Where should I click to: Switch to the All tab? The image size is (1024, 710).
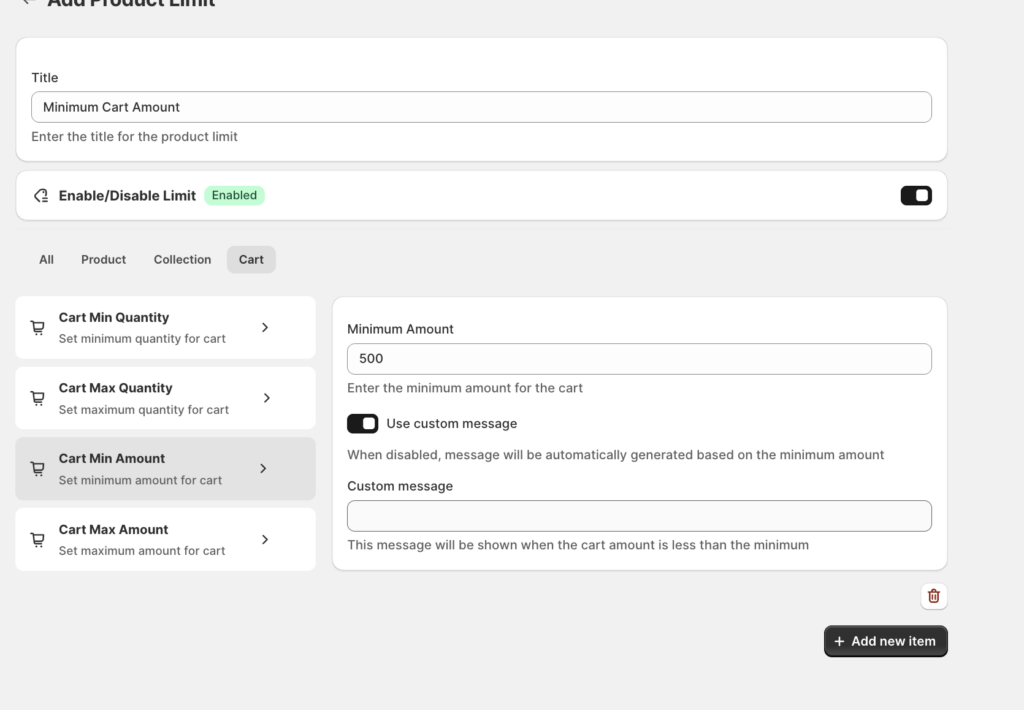point(46,259)
